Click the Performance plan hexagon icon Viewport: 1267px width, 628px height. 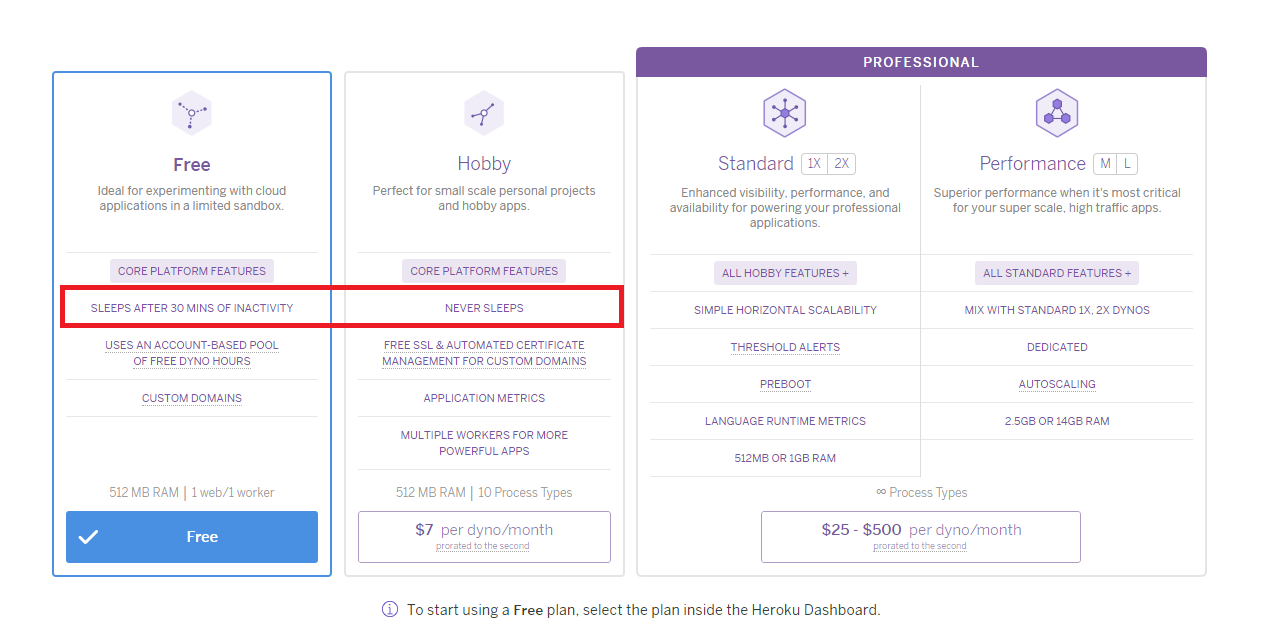pos(1057,113)
